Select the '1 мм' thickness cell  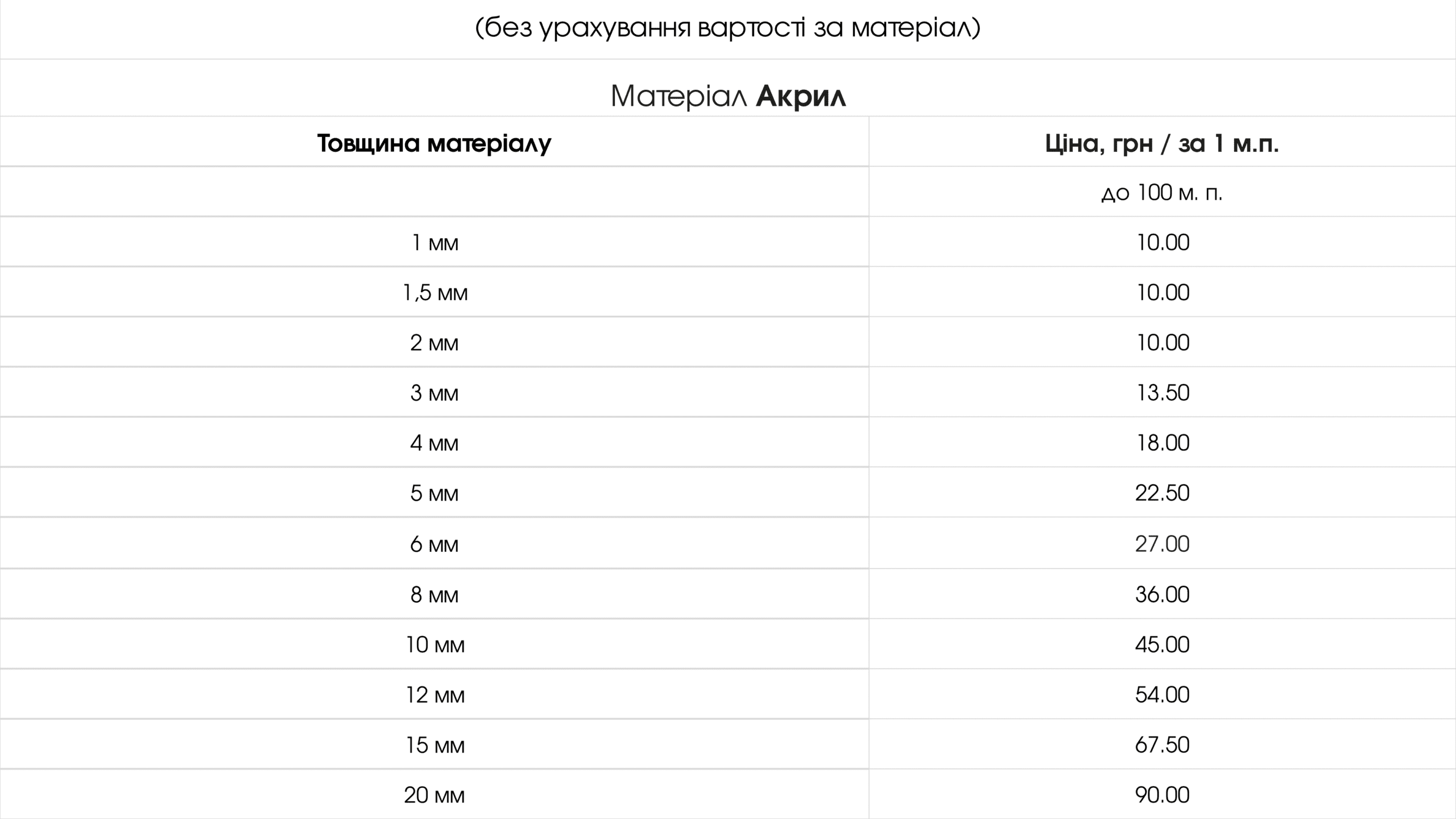(x=435, y=243)
